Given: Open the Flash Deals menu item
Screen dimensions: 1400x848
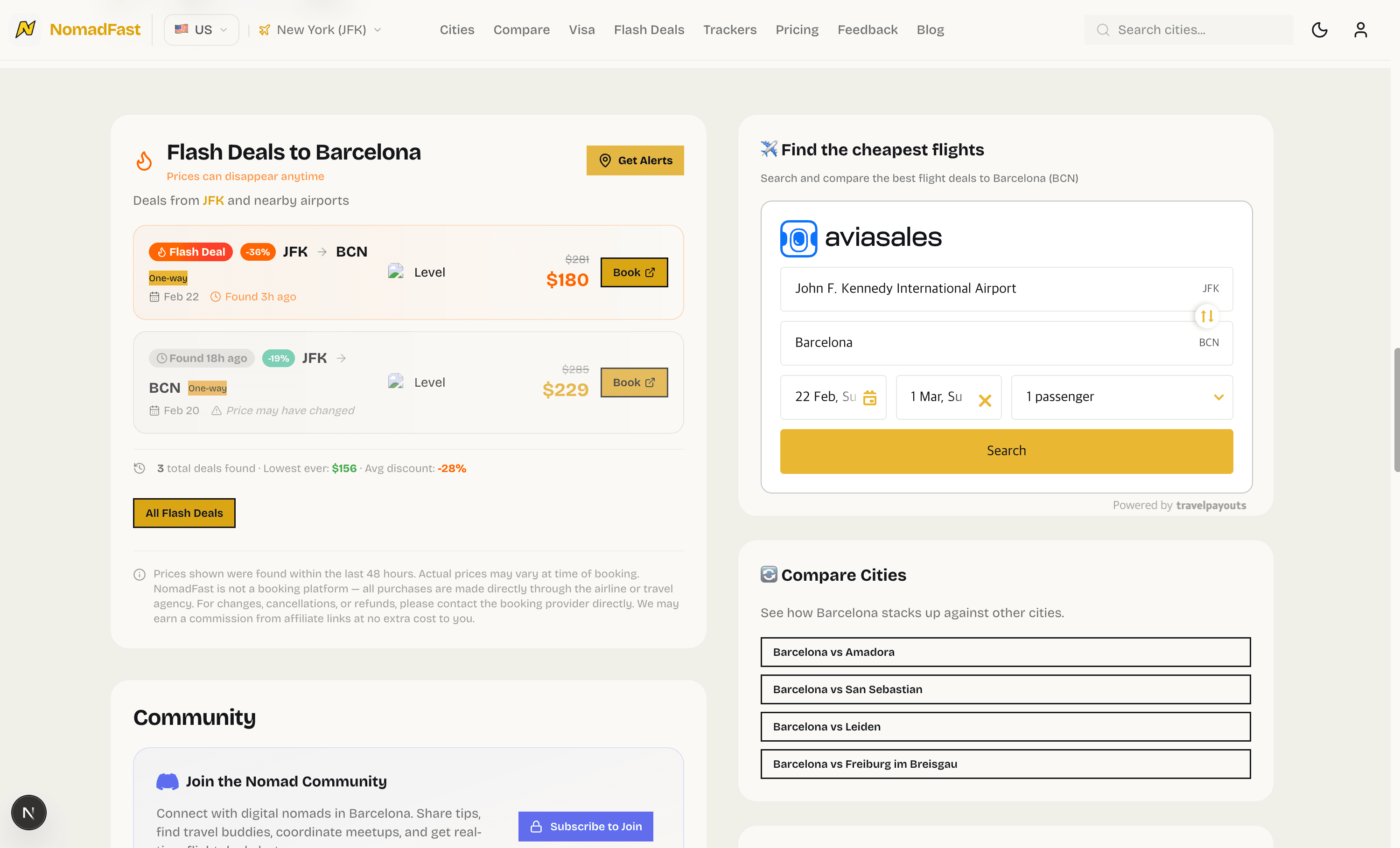Looking at the screenshot, I should tap(649, 29).
